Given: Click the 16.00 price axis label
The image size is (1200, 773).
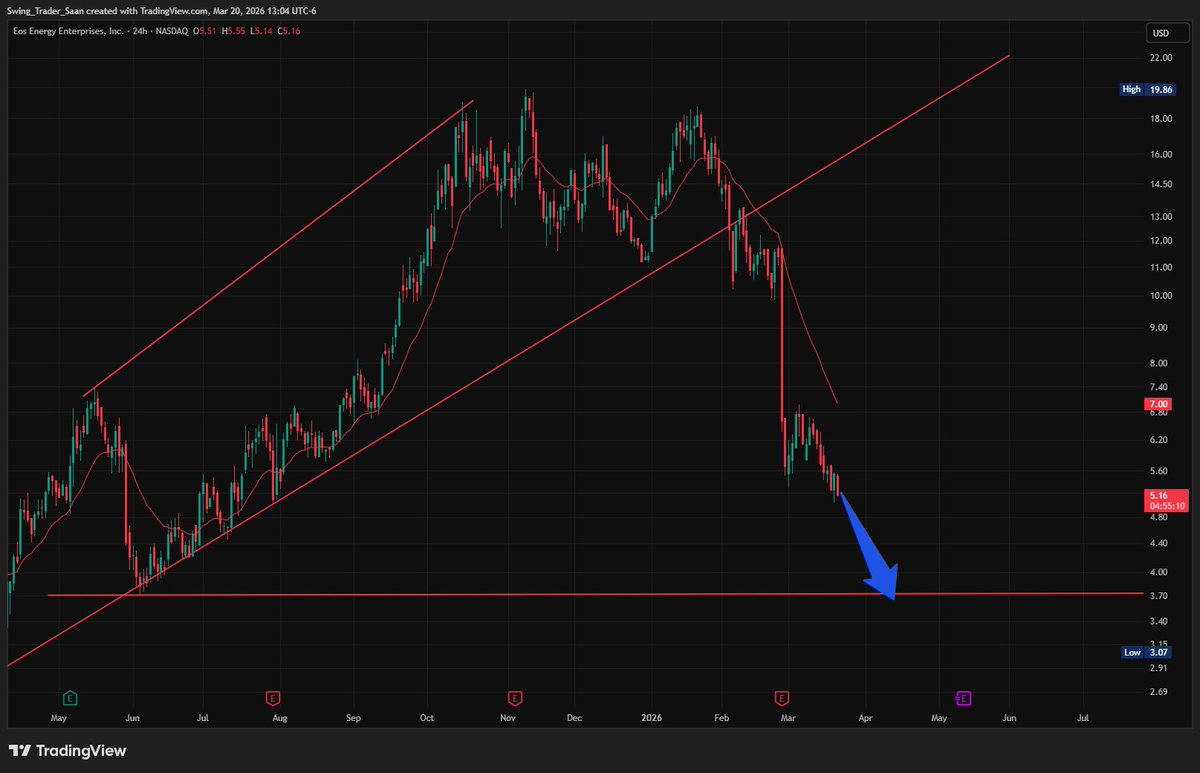Looking at the screenshot, I should tap(1161, 155).
